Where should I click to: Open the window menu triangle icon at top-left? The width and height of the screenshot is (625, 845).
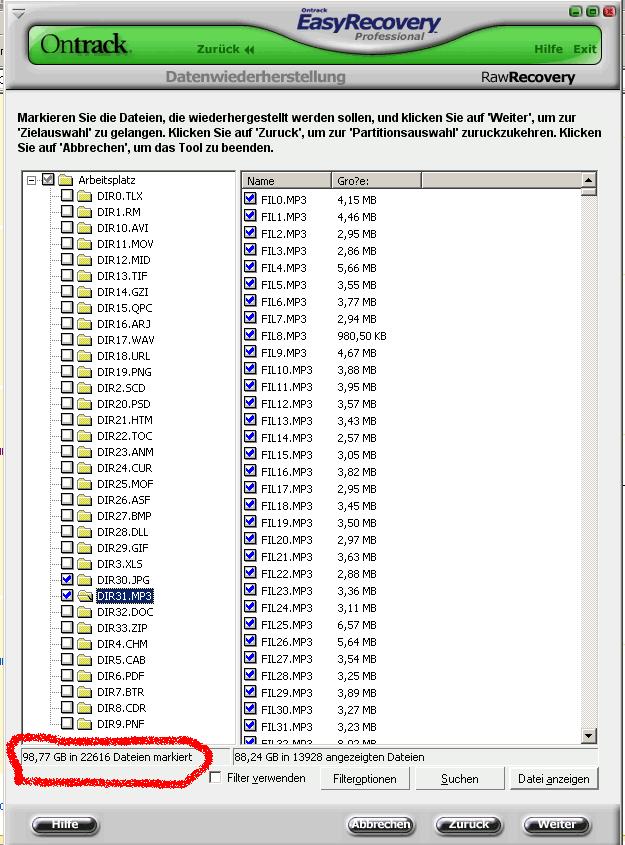coord(16,13)
